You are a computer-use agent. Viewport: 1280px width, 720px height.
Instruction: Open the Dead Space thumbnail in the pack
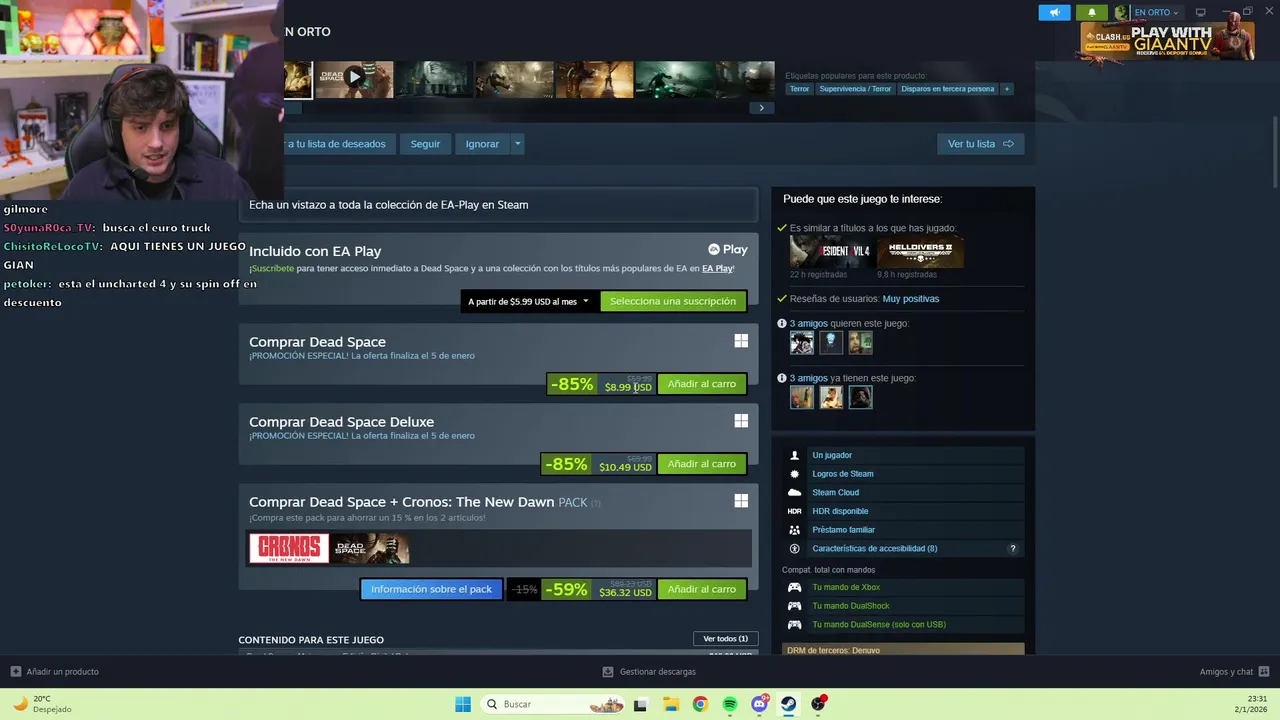pyautogui.click(x=370, y=548)
